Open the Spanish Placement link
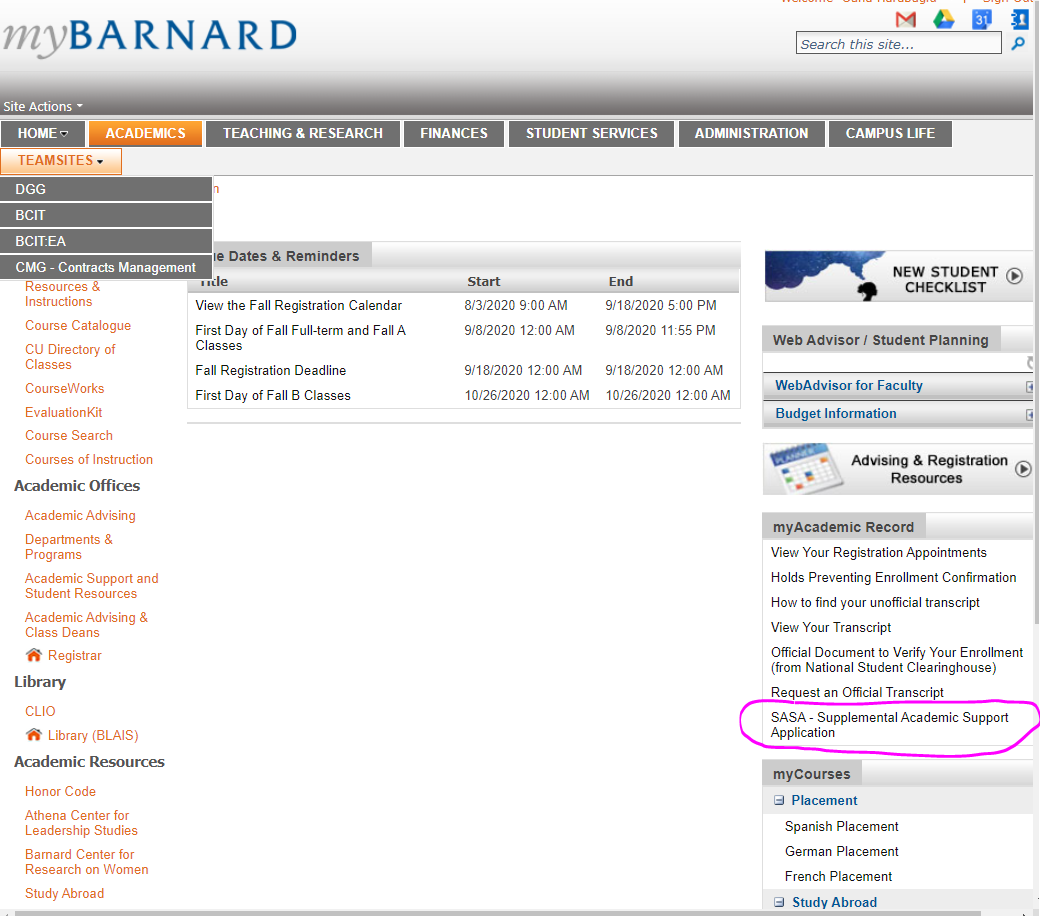 [842, 826]
